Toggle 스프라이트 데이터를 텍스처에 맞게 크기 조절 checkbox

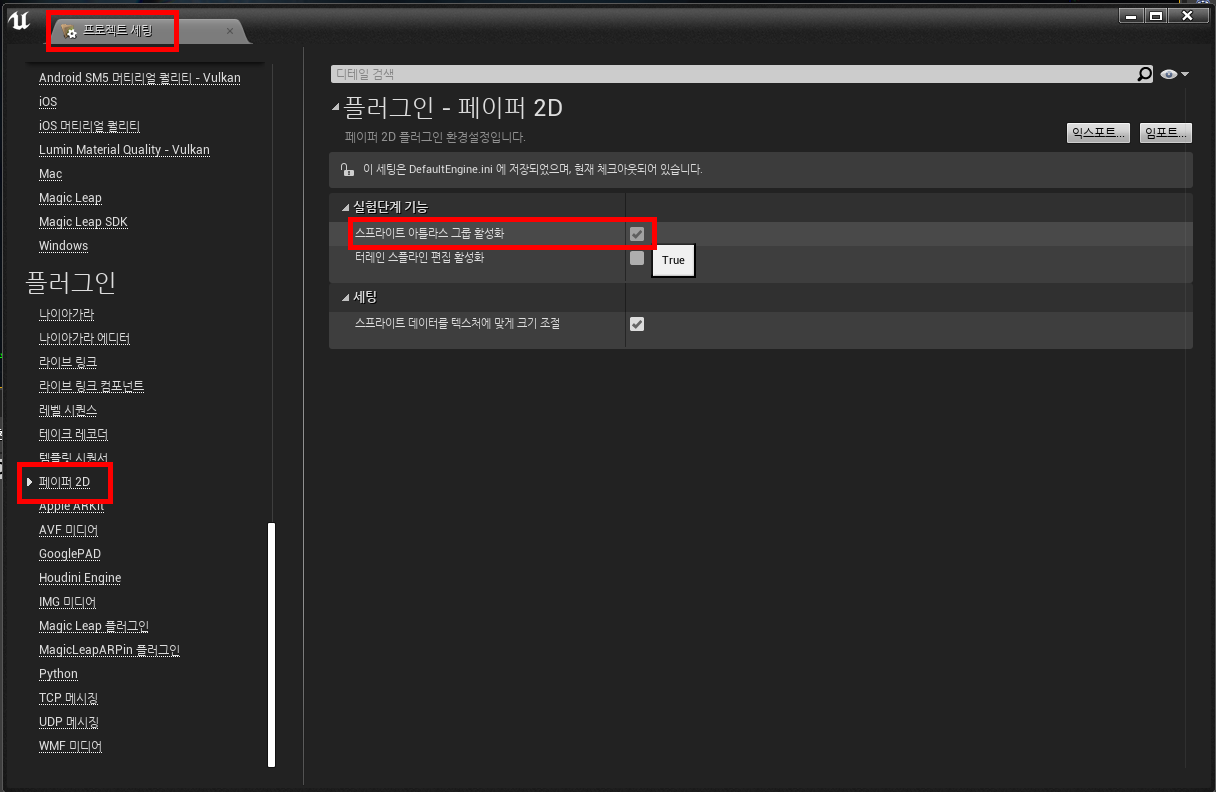pyautogui.click(x=637, y=324)
